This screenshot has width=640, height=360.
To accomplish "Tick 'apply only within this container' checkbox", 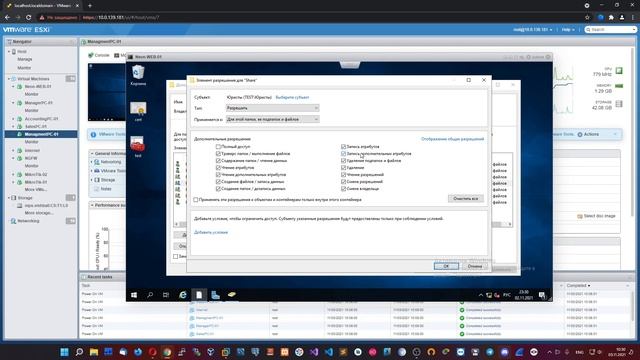I will click(196, 200).
